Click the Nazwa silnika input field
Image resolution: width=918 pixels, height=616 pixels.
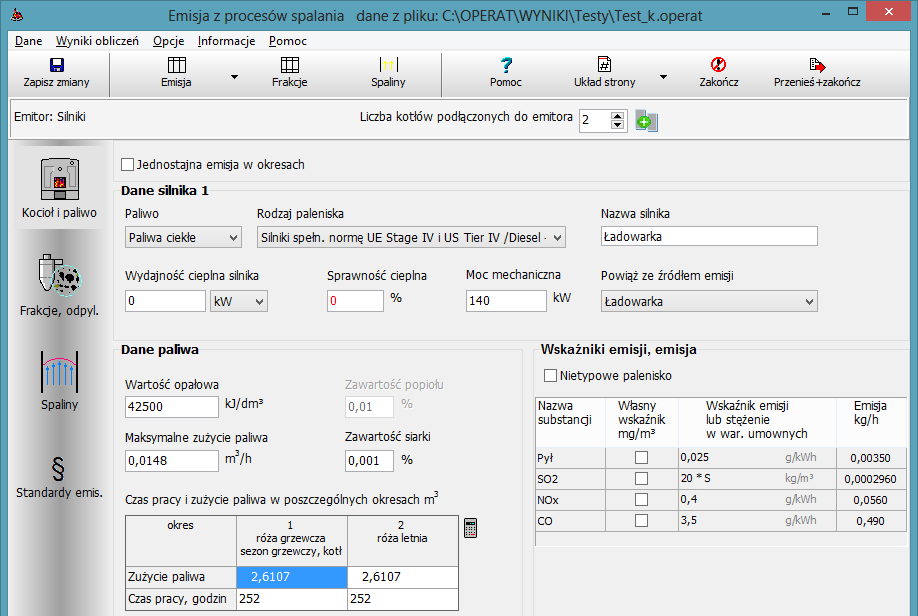[x=709, y=237]
